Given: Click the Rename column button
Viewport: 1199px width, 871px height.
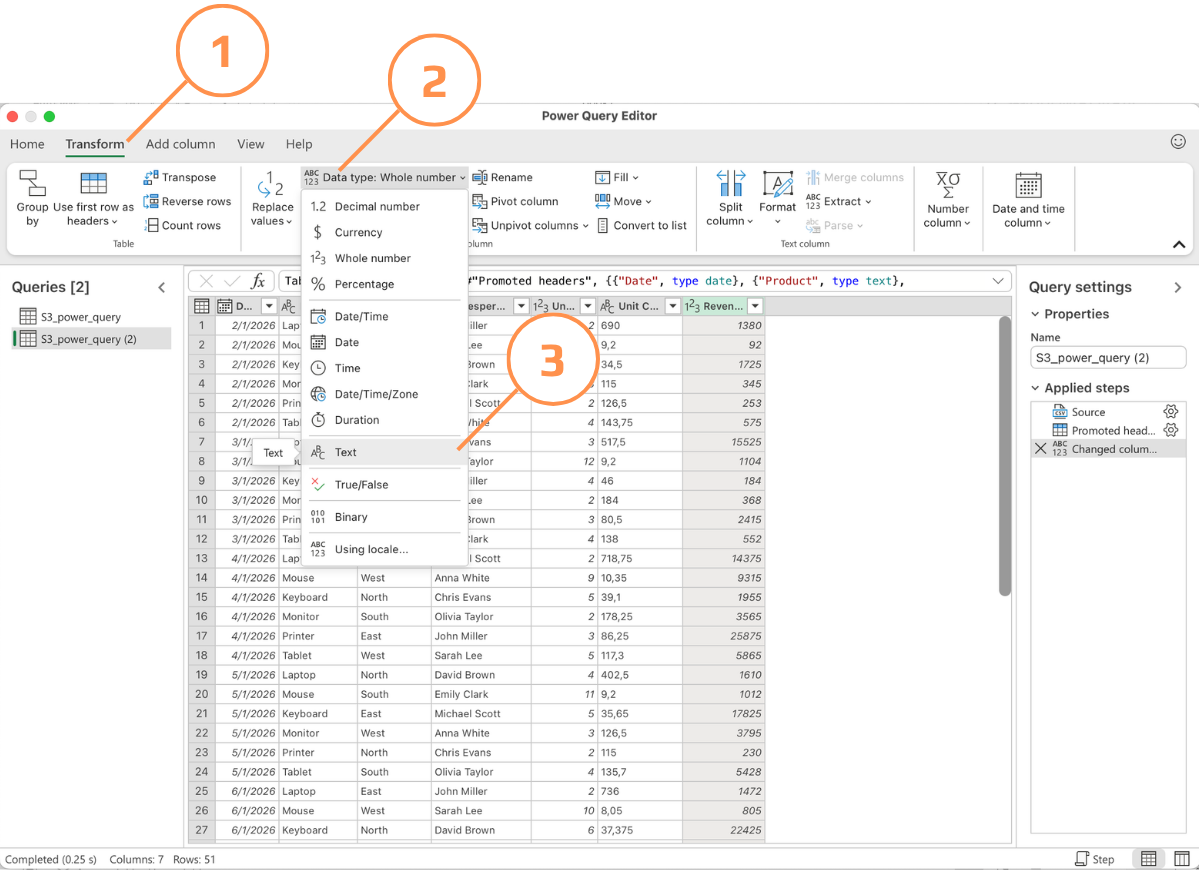Looking at the screenshot, I should click(502, 177).
